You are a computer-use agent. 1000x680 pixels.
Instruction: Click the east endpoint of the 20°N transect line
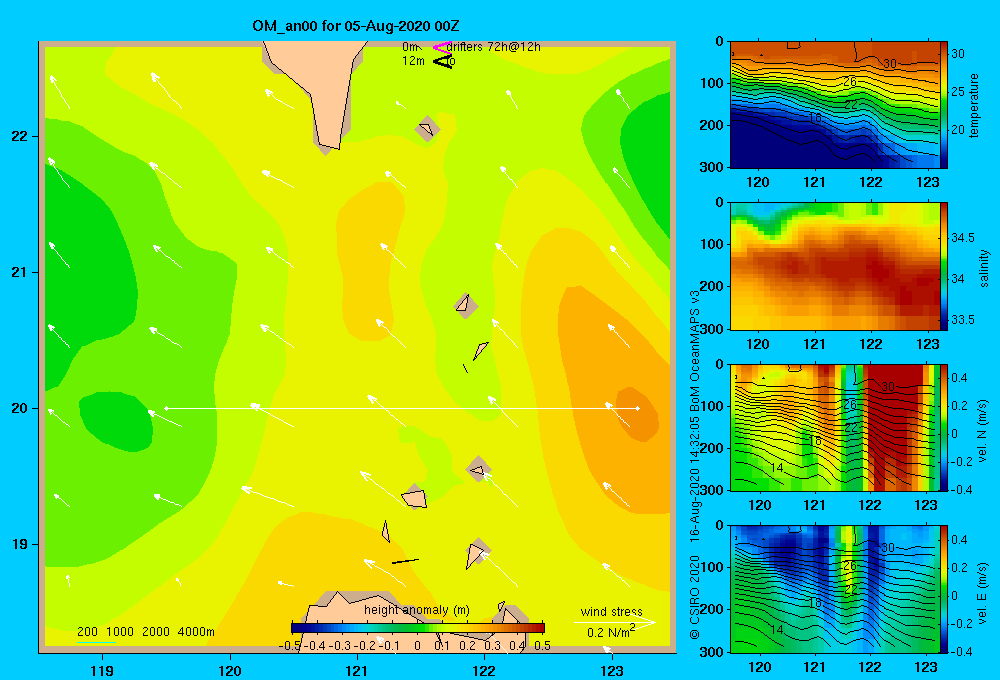pos(637,408)
